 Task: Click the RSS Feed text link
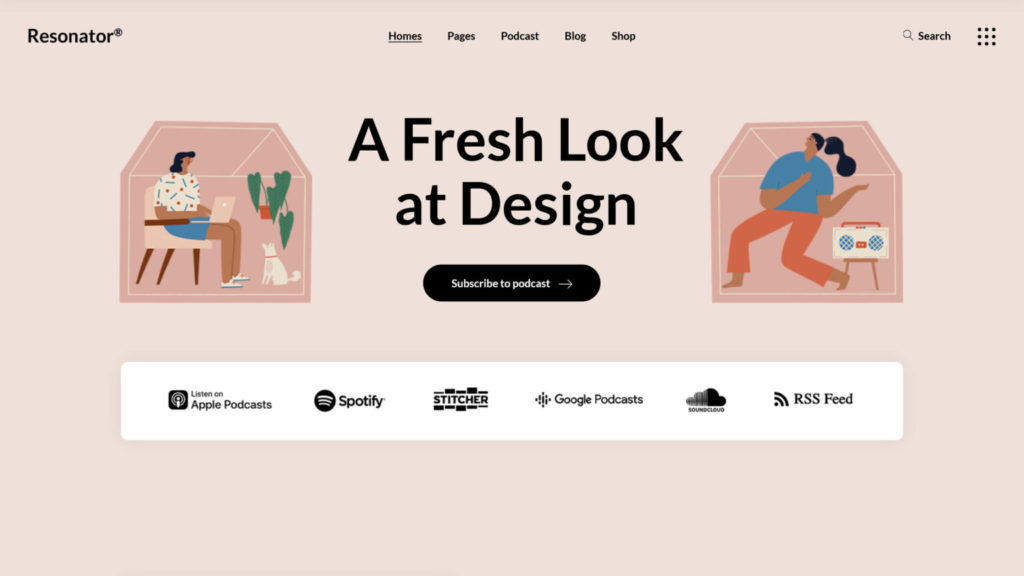point(823,399)
